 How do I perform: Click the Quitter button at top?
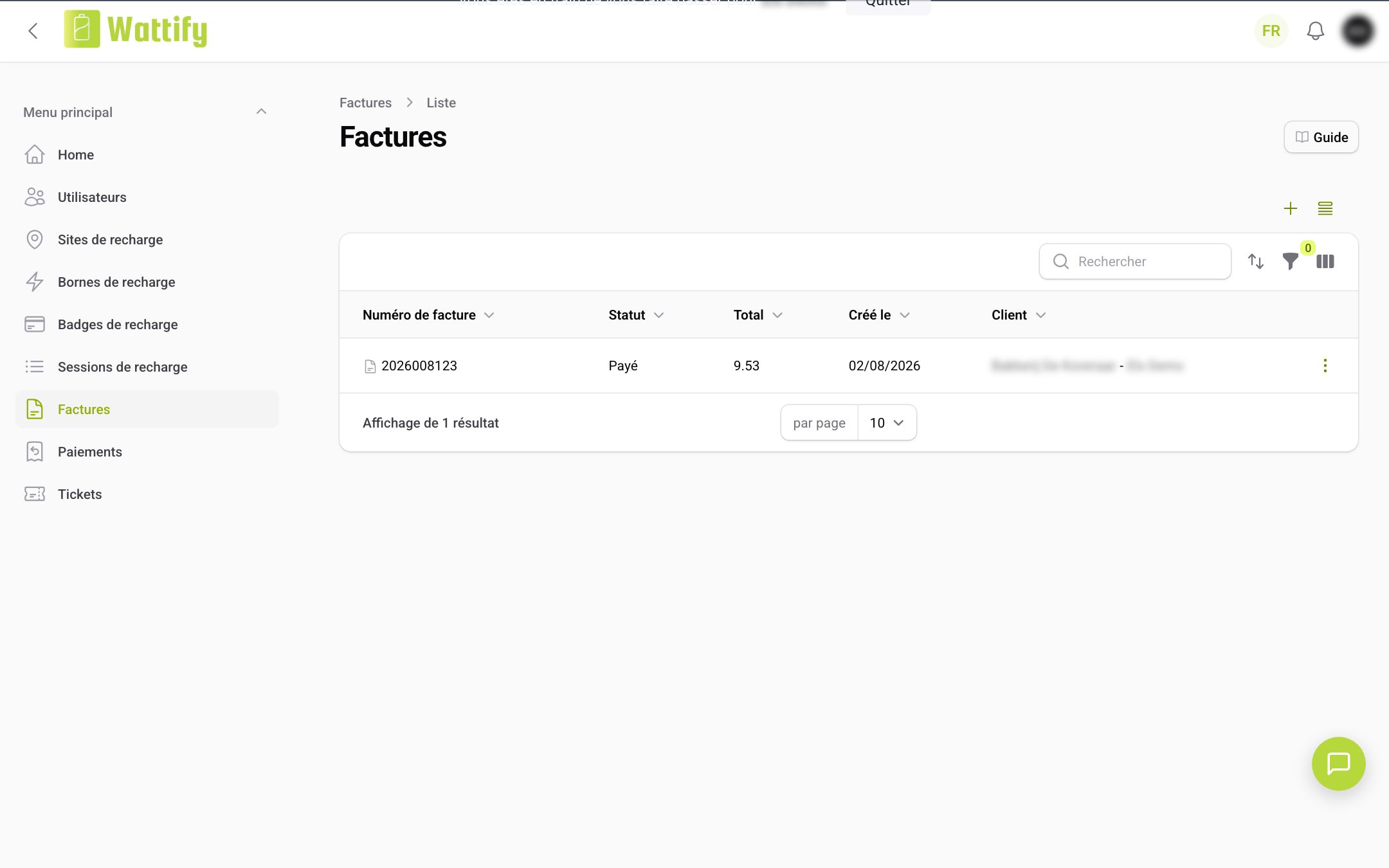[887, 5]
